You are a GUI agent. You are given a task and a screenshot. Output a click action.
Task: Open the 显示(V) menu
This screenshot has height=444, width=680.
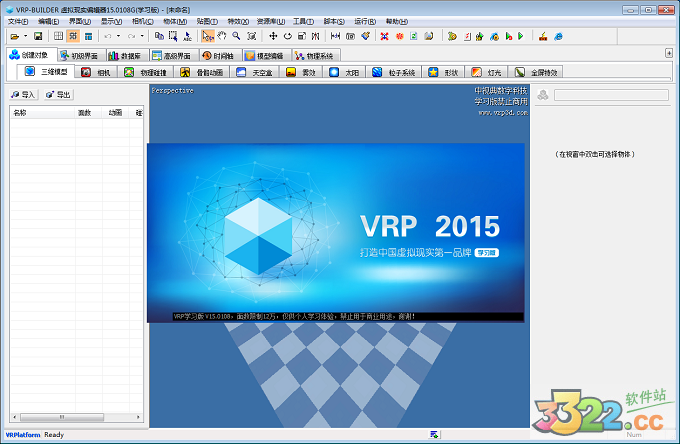[111, 21]
